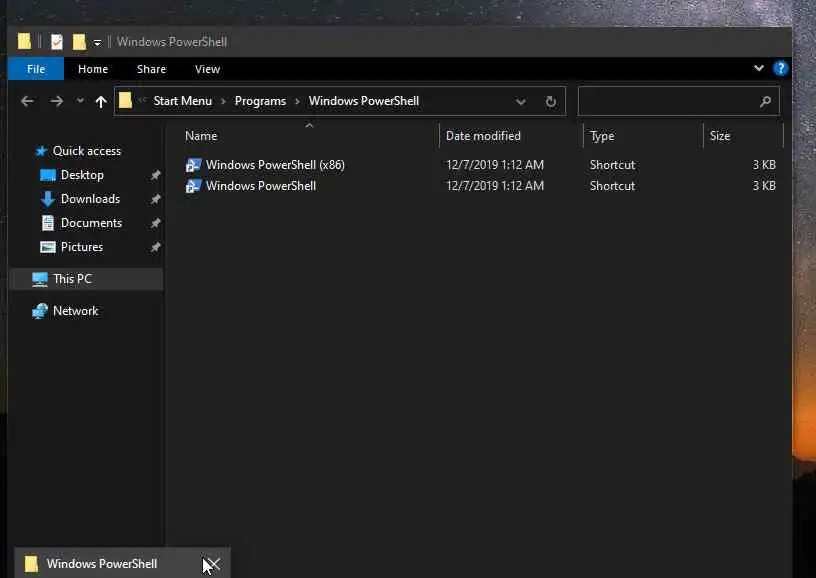Open Pictures in the navigation pane
Image resolution: width=816 pixels, height=578 pixels.
click(82, 247)
